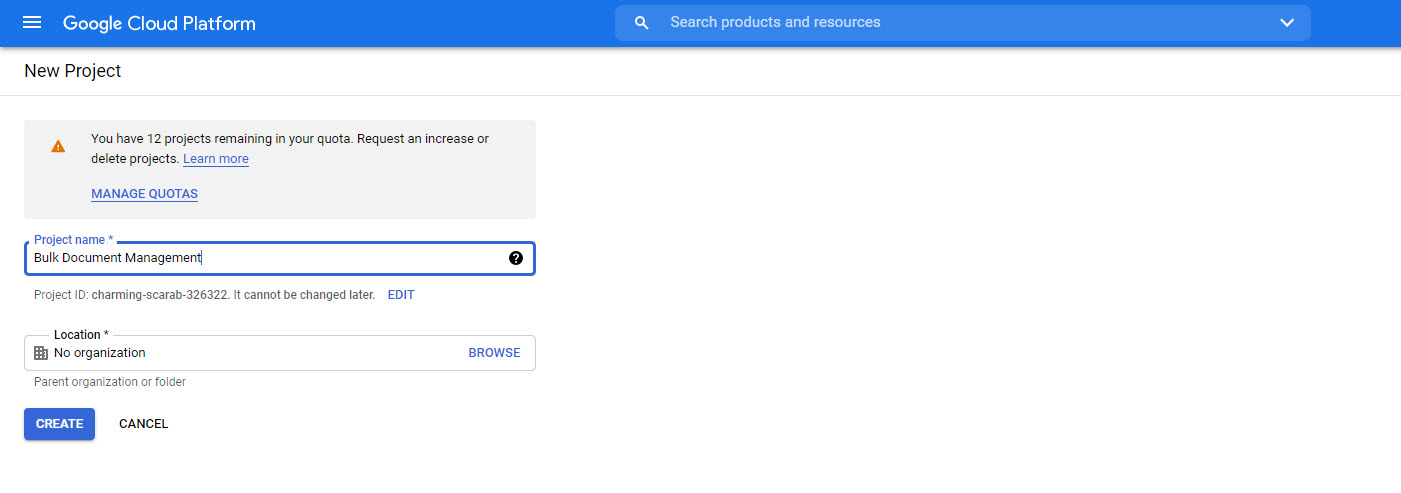Expand the search bar dropdown chevron
This screenshot has width=1401, height=493.
pyautogui.click(x=1286, y=23)
